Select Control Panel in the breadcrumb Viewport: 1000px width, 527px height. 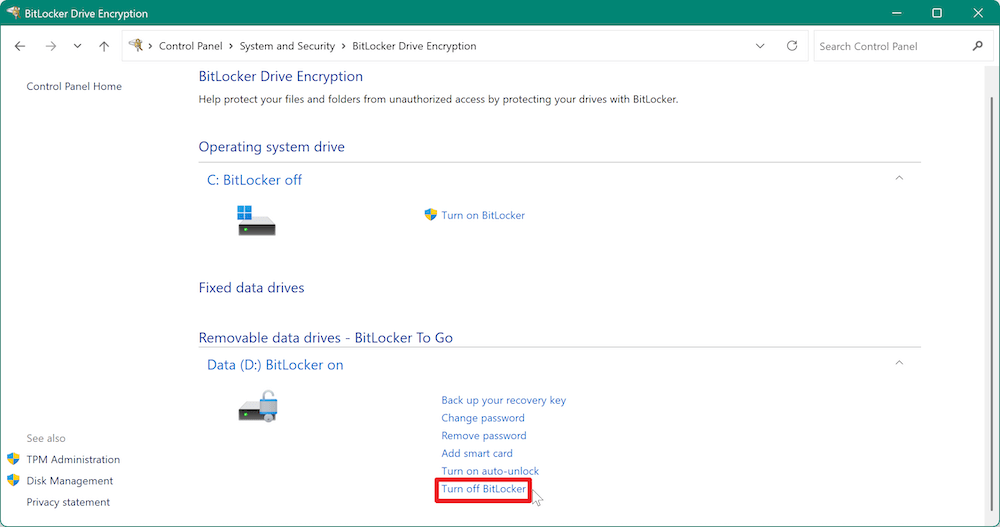191,46
